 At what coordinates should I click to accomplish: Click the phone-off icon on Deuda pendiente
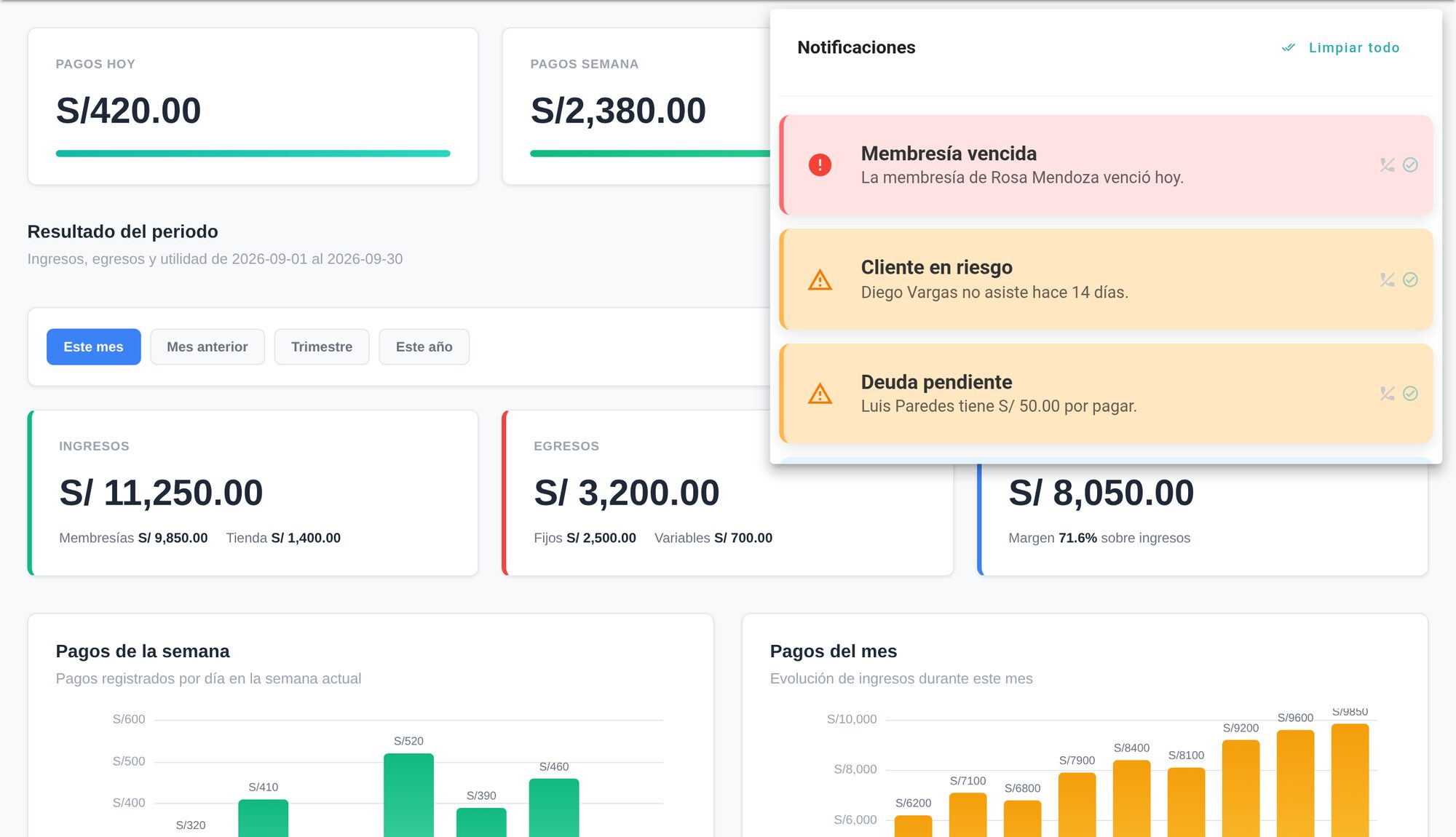pos(1387,394)
